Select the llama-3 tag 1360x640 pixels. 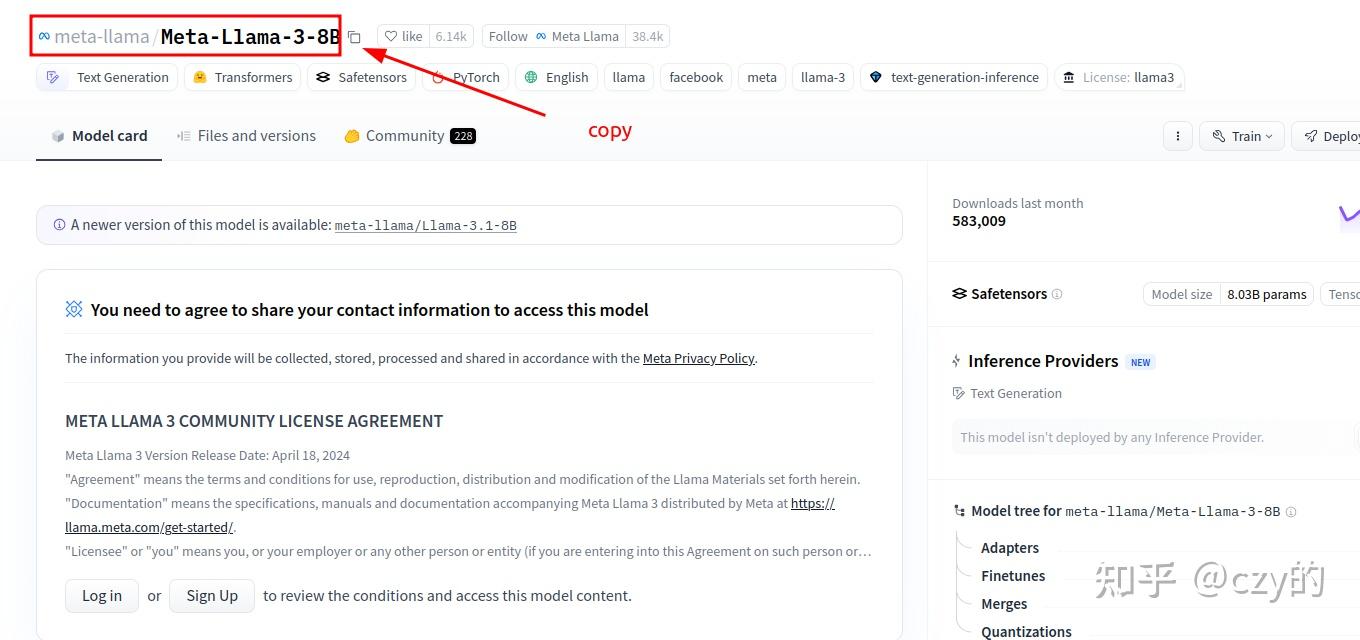(823, 77)
